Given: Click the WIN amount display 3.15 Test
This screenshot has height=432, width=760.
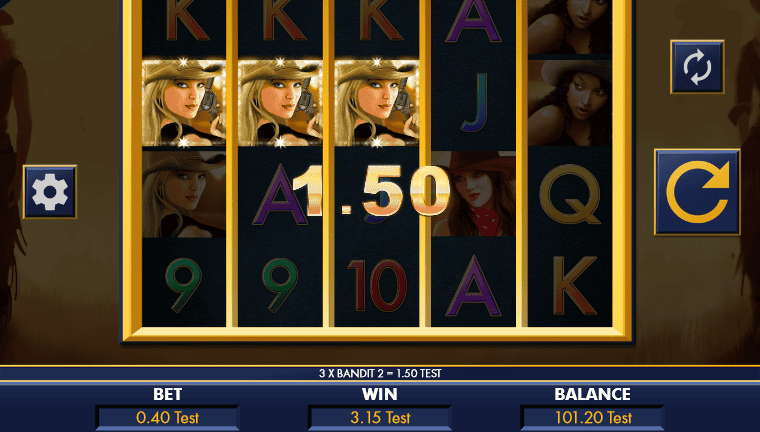Looking at the screenshot, I should [x=380, y=417].
